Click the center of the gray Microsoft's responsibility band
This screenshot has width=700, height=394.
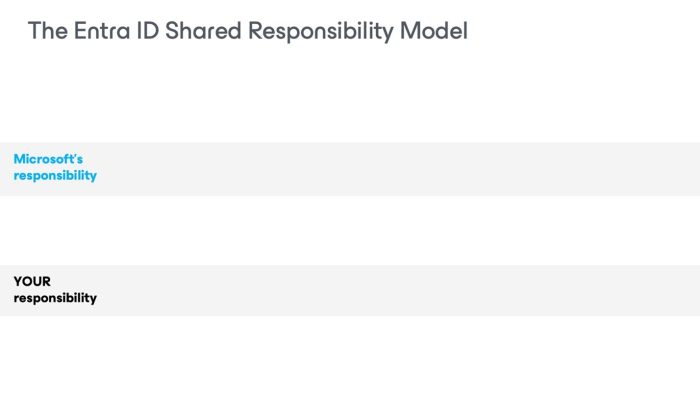pyautogui.click(x=350, y=169)
